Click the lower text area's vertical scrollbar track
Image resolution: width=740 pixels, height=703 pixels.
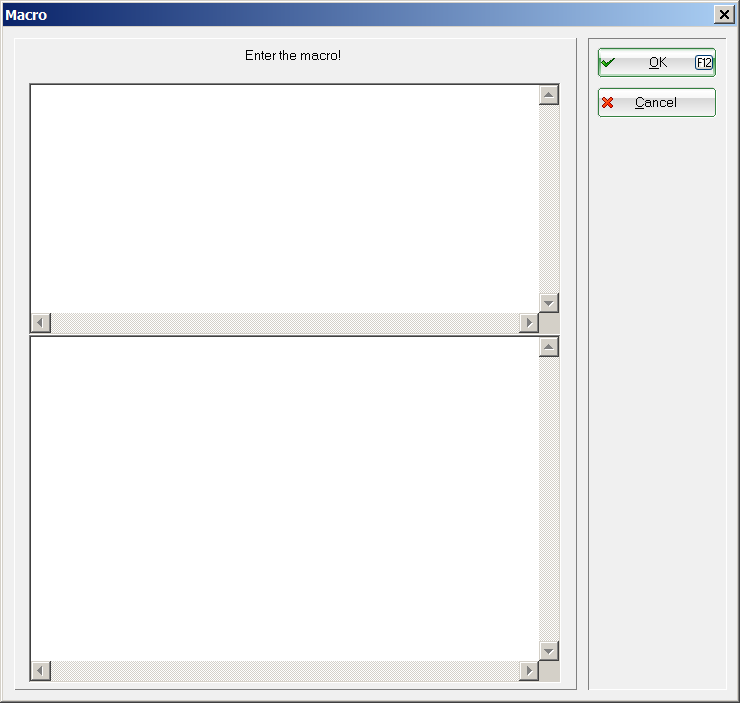coord(549,499)
